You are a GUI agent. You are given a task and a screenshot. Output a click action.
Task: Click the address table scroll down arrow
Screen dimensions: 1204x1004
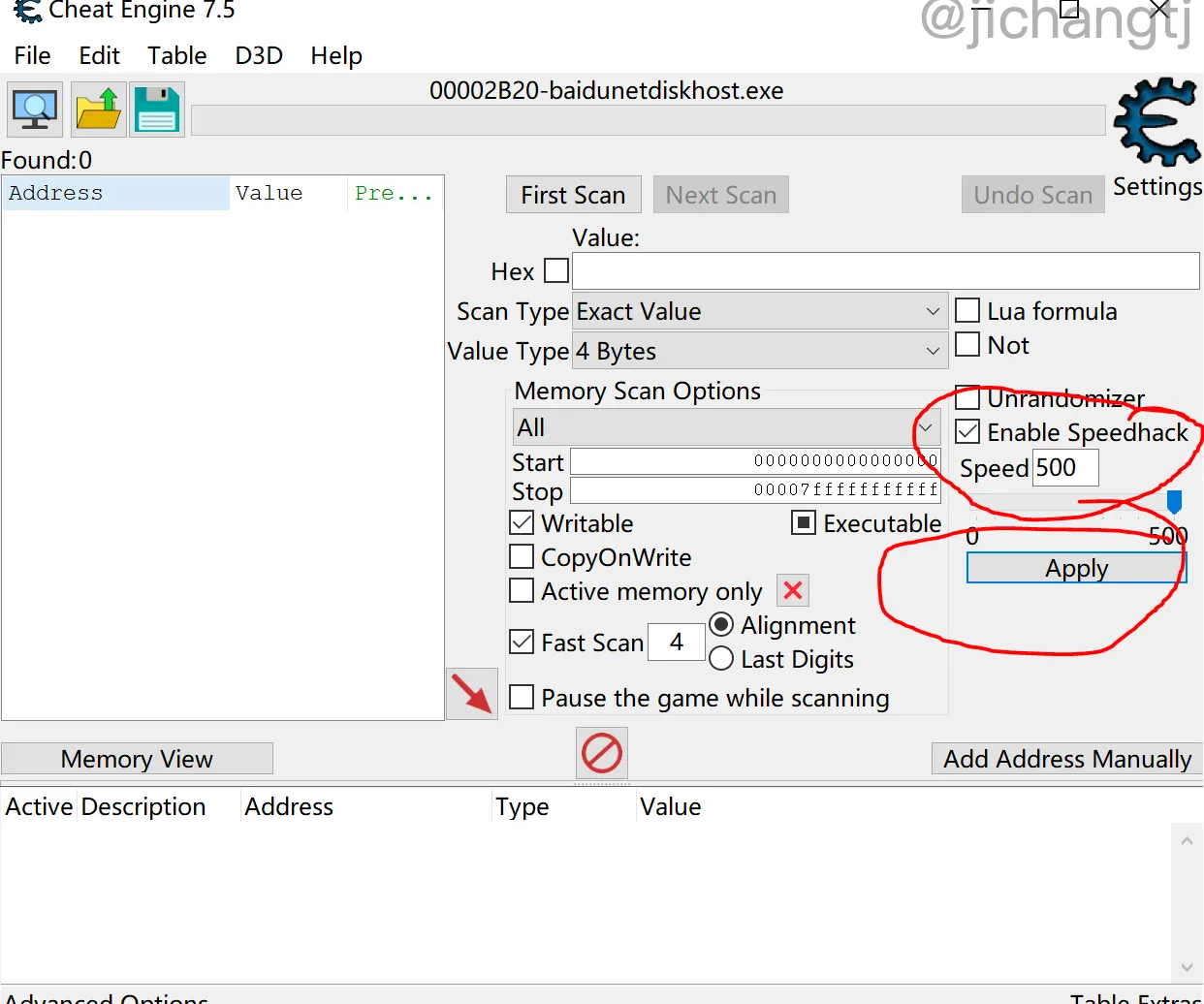pyautogui.click(x=1188, y=967)
